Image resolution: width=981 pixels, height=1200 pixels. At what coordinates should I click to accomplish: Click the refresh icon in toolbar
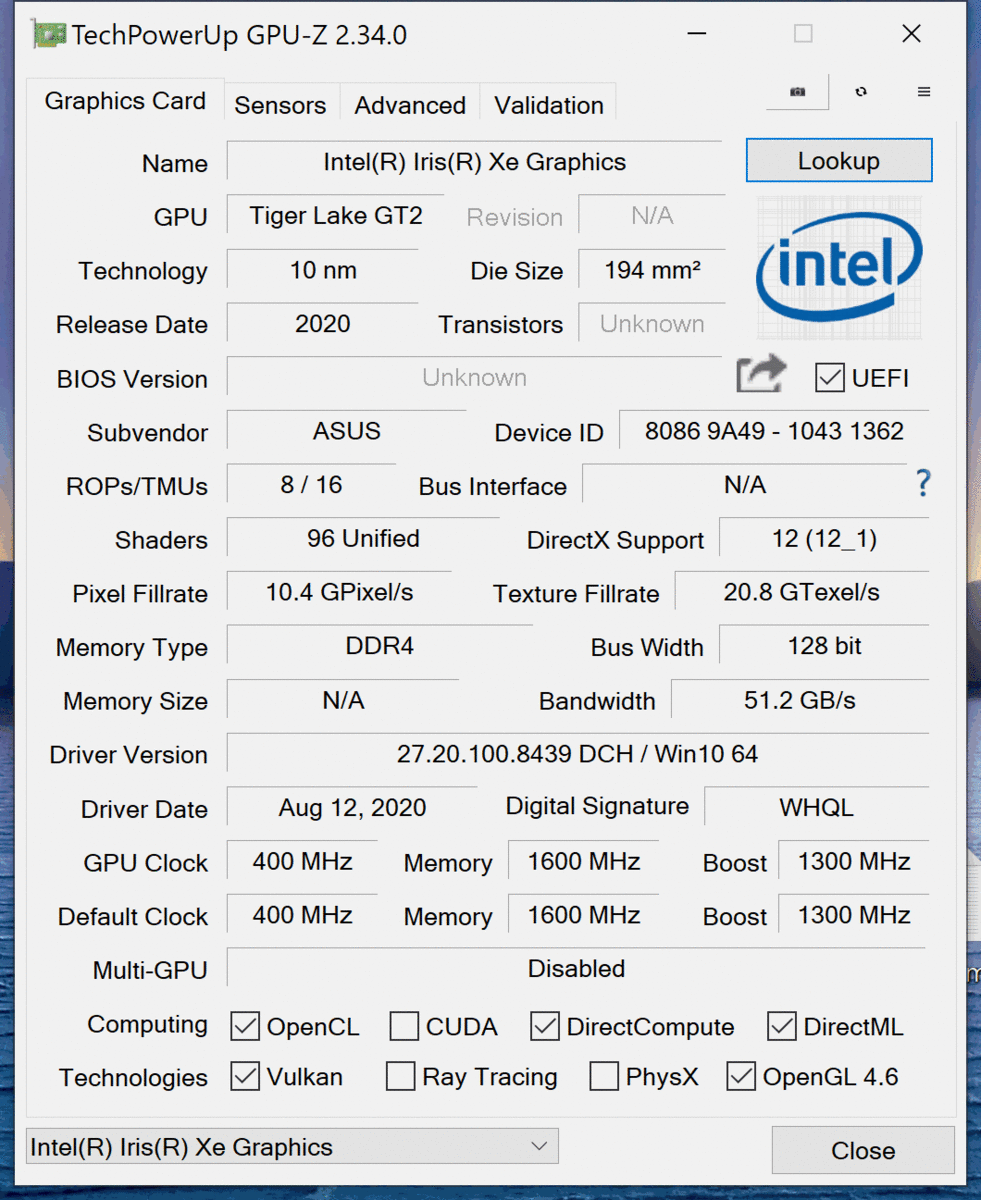tap(861, 92)
